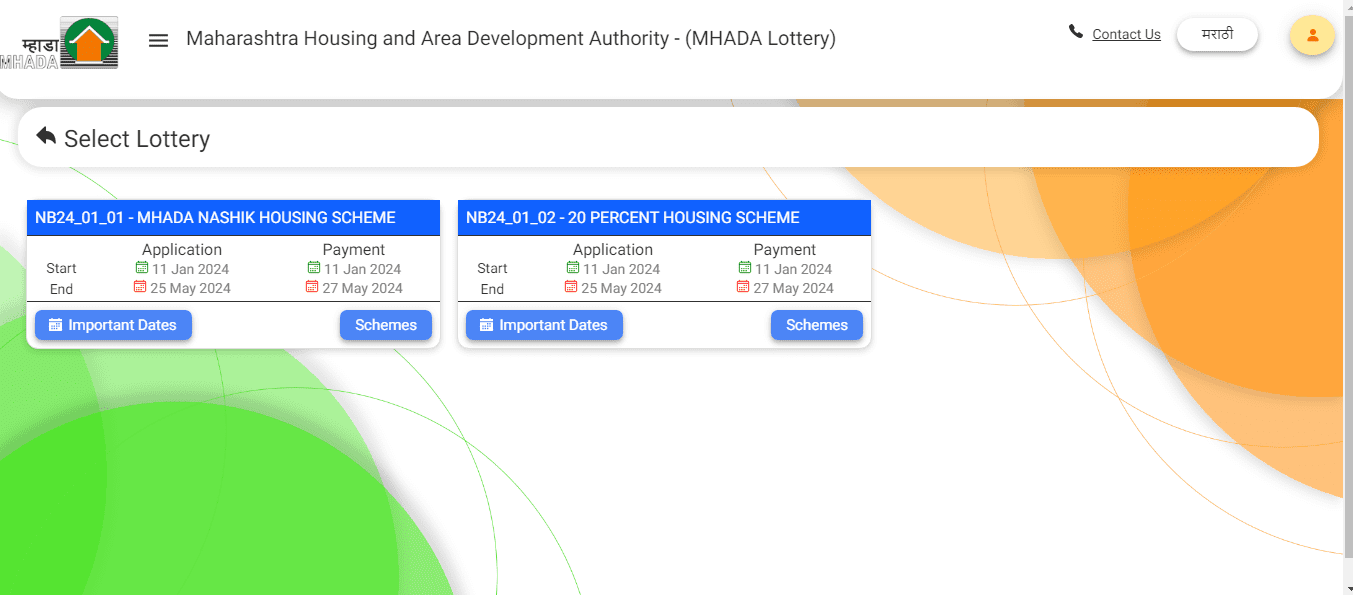Click calendar icon on 20 Percent Important Dates button
1353x595 pixels.
[x=486, y=325]
